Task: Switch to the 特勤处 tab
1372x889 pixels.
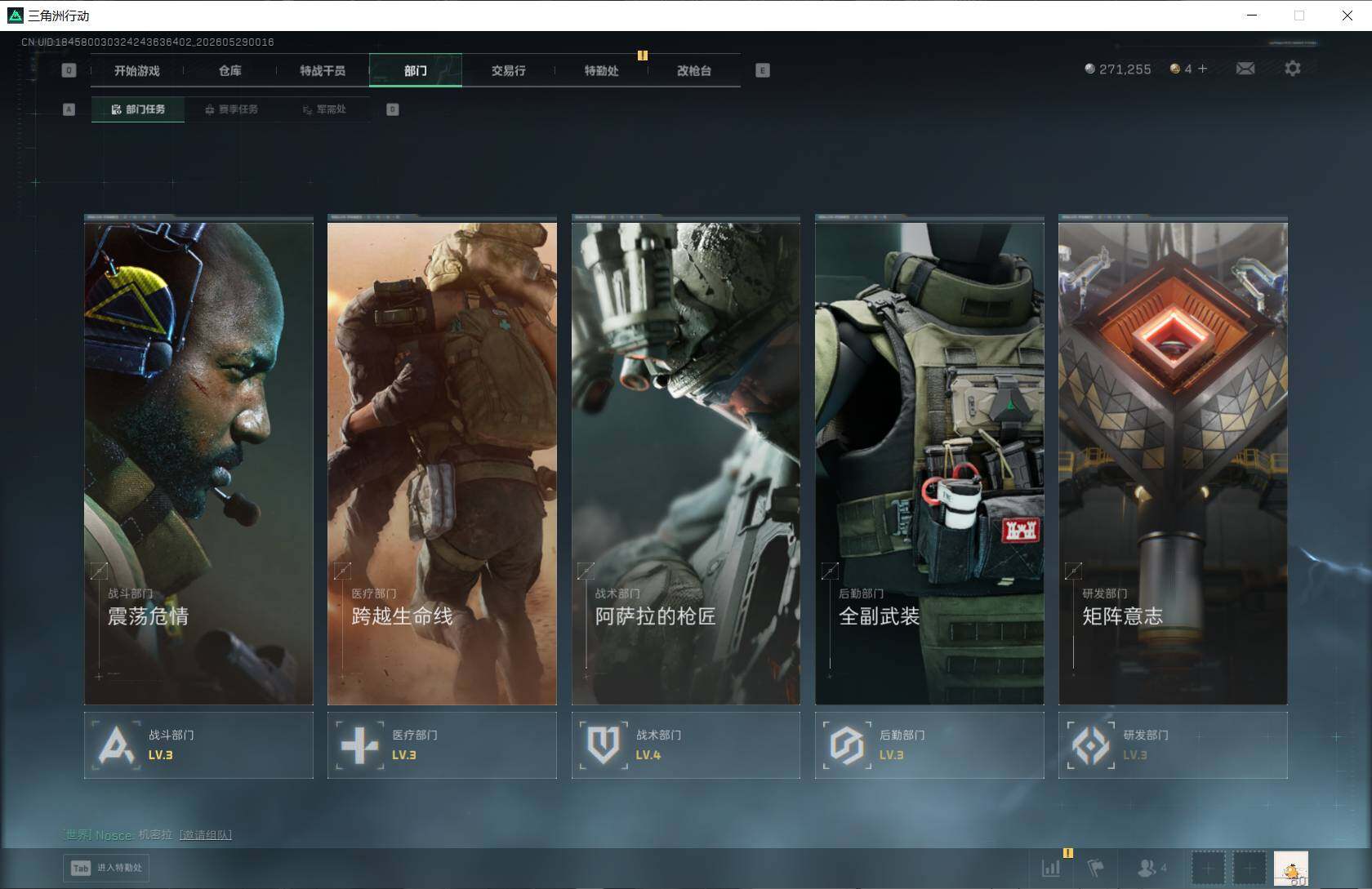Action: click(x=601, y=71)
